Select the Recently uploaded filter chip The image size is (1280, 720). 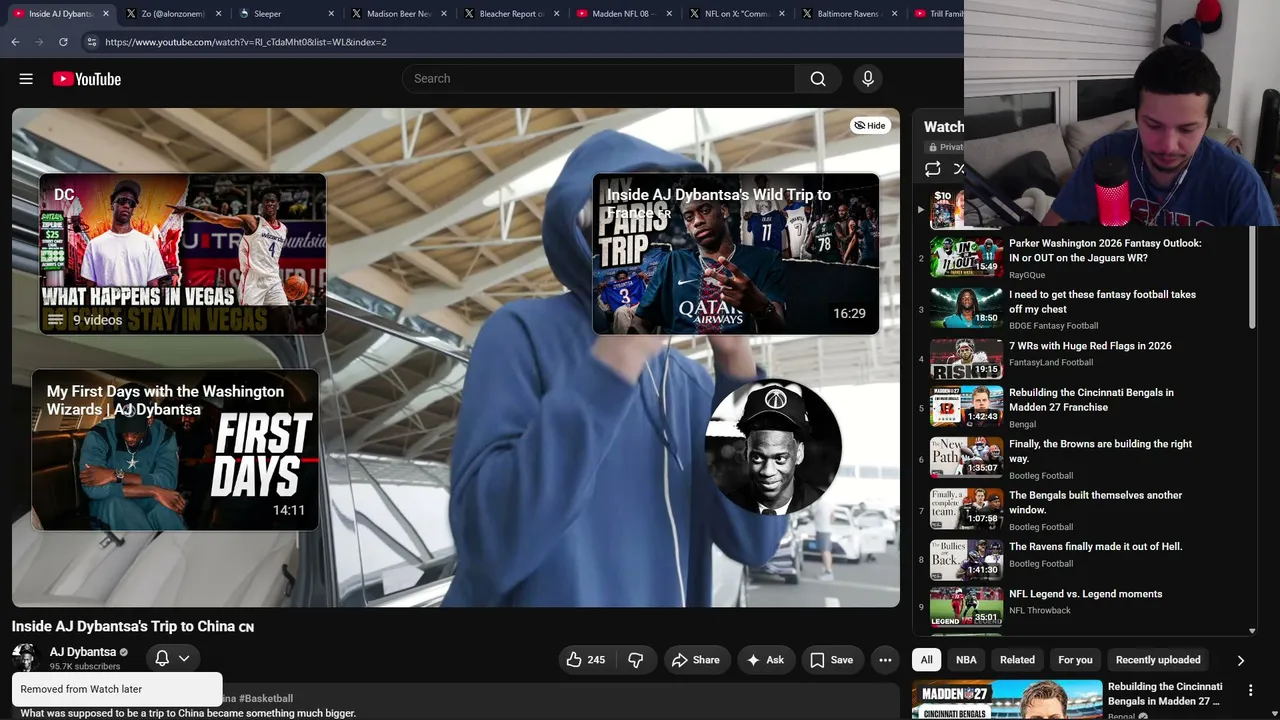(1158, 660)
